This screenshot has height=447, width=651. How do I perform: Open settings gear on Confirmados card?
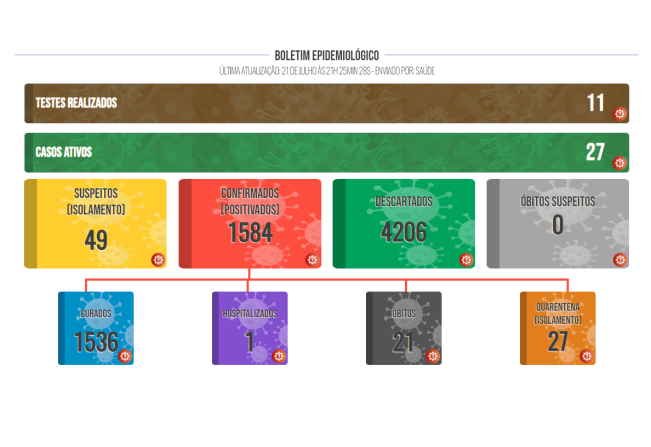312,259
